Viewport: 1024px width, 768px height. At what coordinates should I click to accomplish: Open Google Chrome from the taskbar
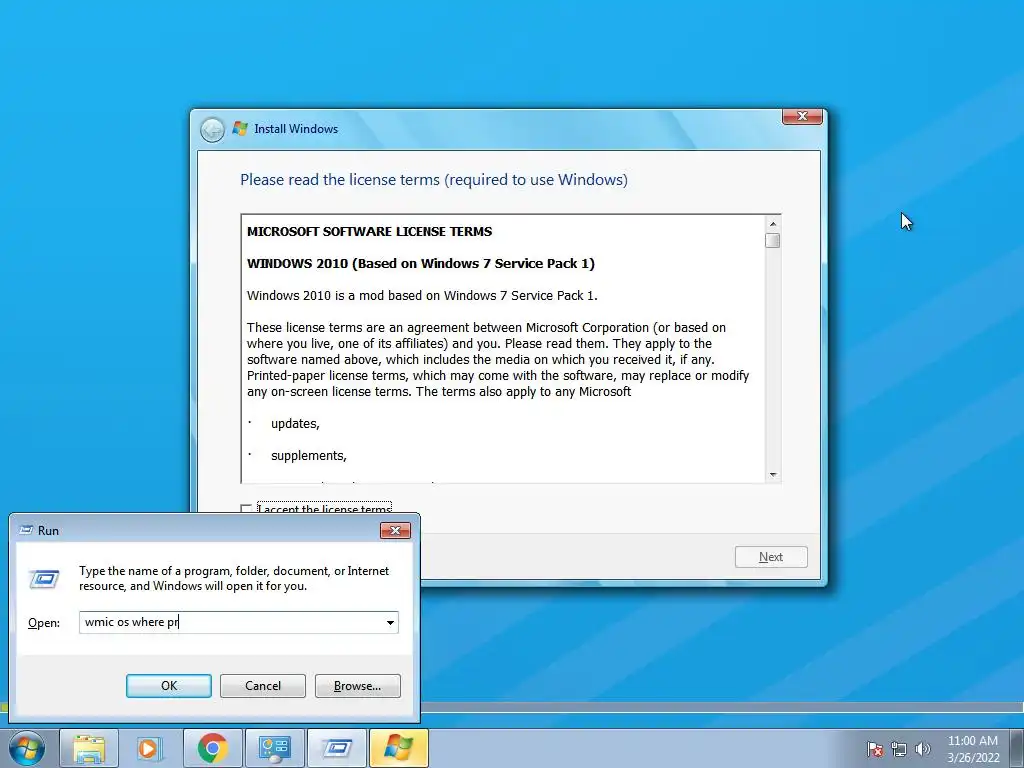tap(212, 748)
